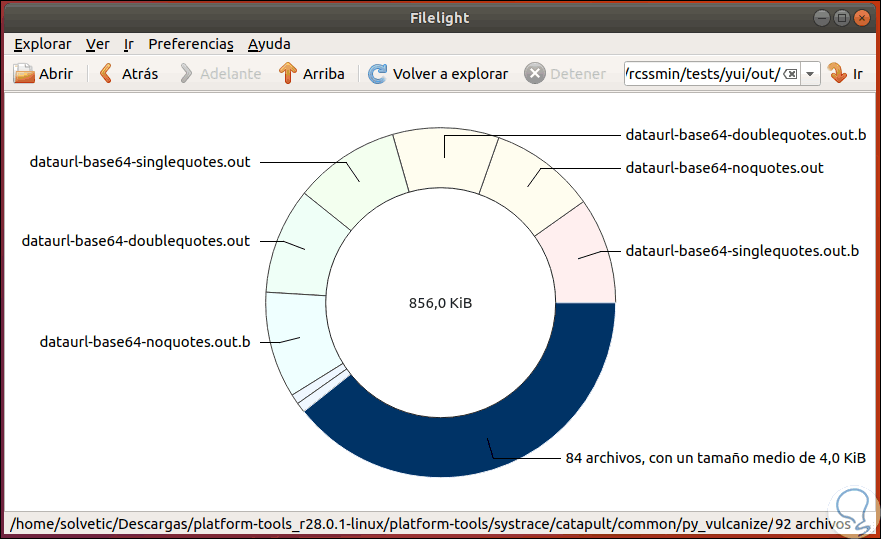Open the Explorar menu
881x539 pixels.
tap(43, 44)
